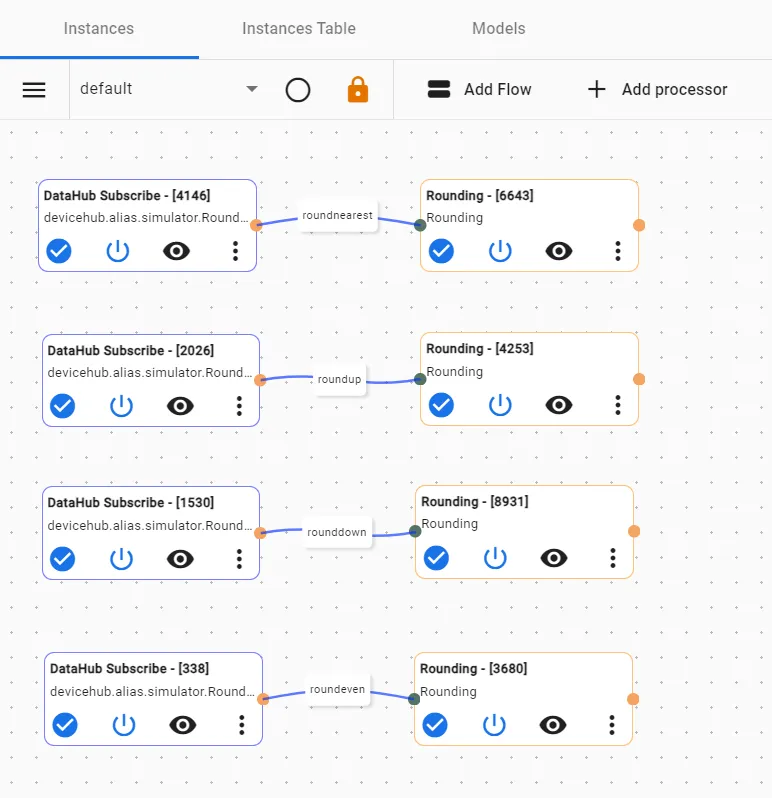Toggle eye visibility on Rounding [6643]
The image size is (772, 798).
click(559, 251)
